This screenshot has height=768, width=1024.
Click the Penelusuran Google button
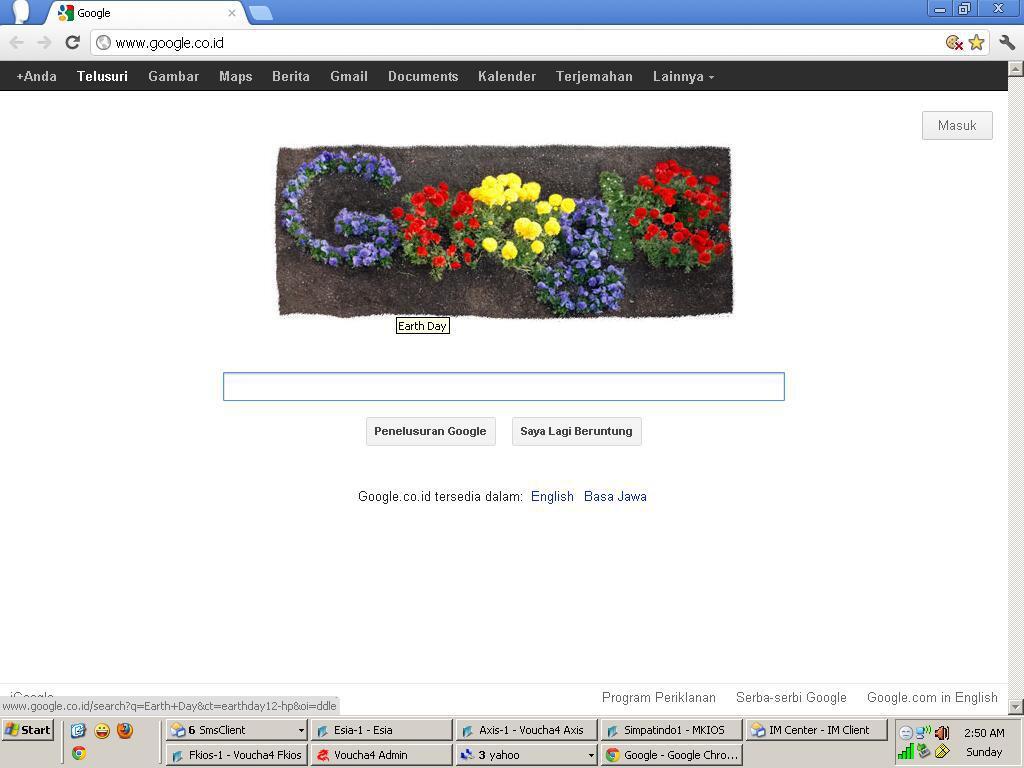pos(430,432)
